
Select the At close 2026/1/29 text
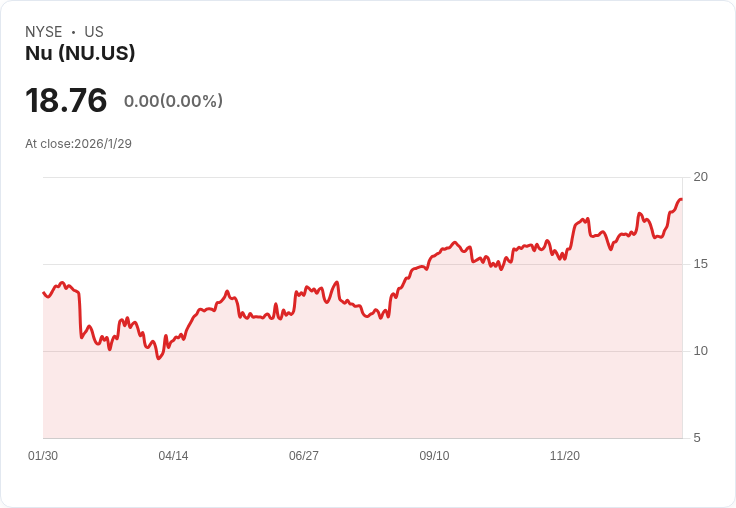78,143
